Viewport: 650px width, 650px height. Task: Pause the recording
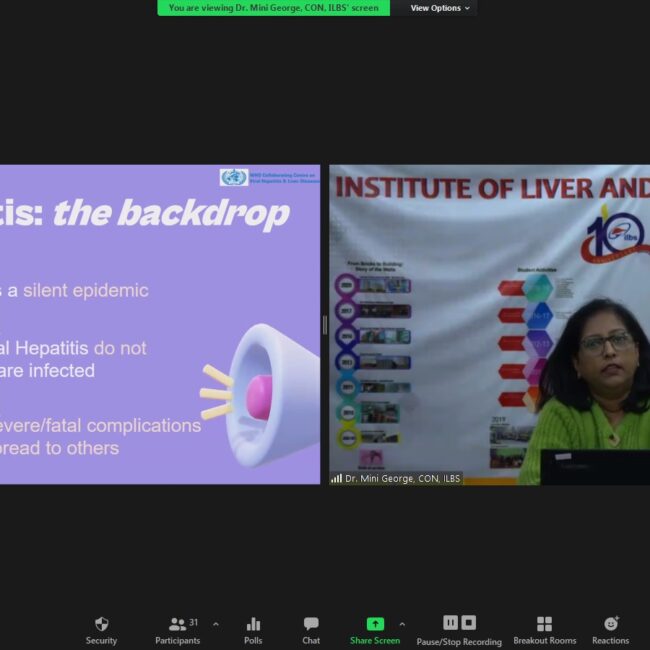pos(450,622)
